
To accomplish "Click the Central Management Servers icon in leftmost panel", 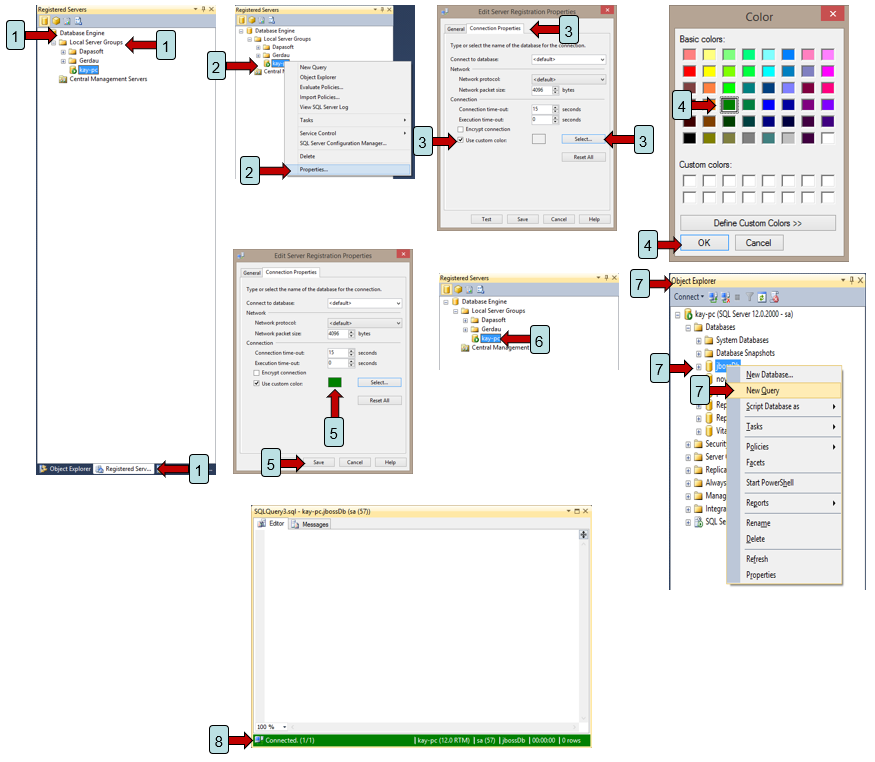I will [x=63, y=79].
